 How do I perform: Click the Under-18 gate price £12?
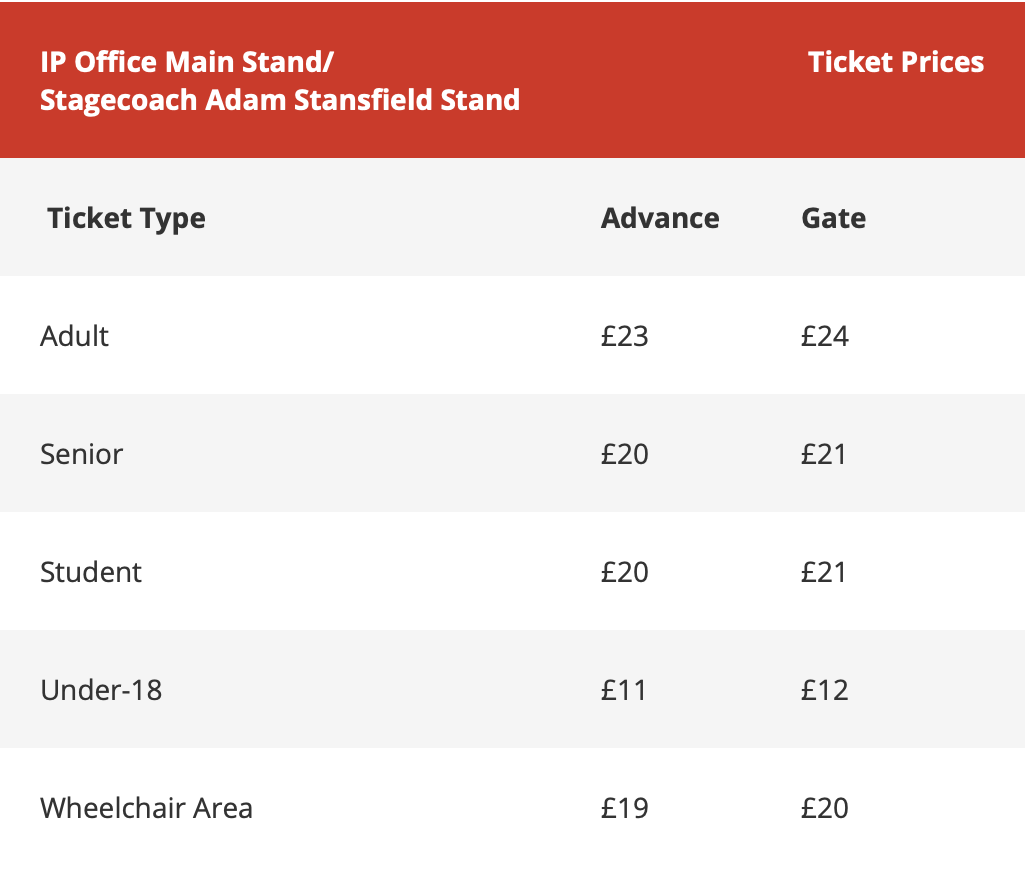825,690
